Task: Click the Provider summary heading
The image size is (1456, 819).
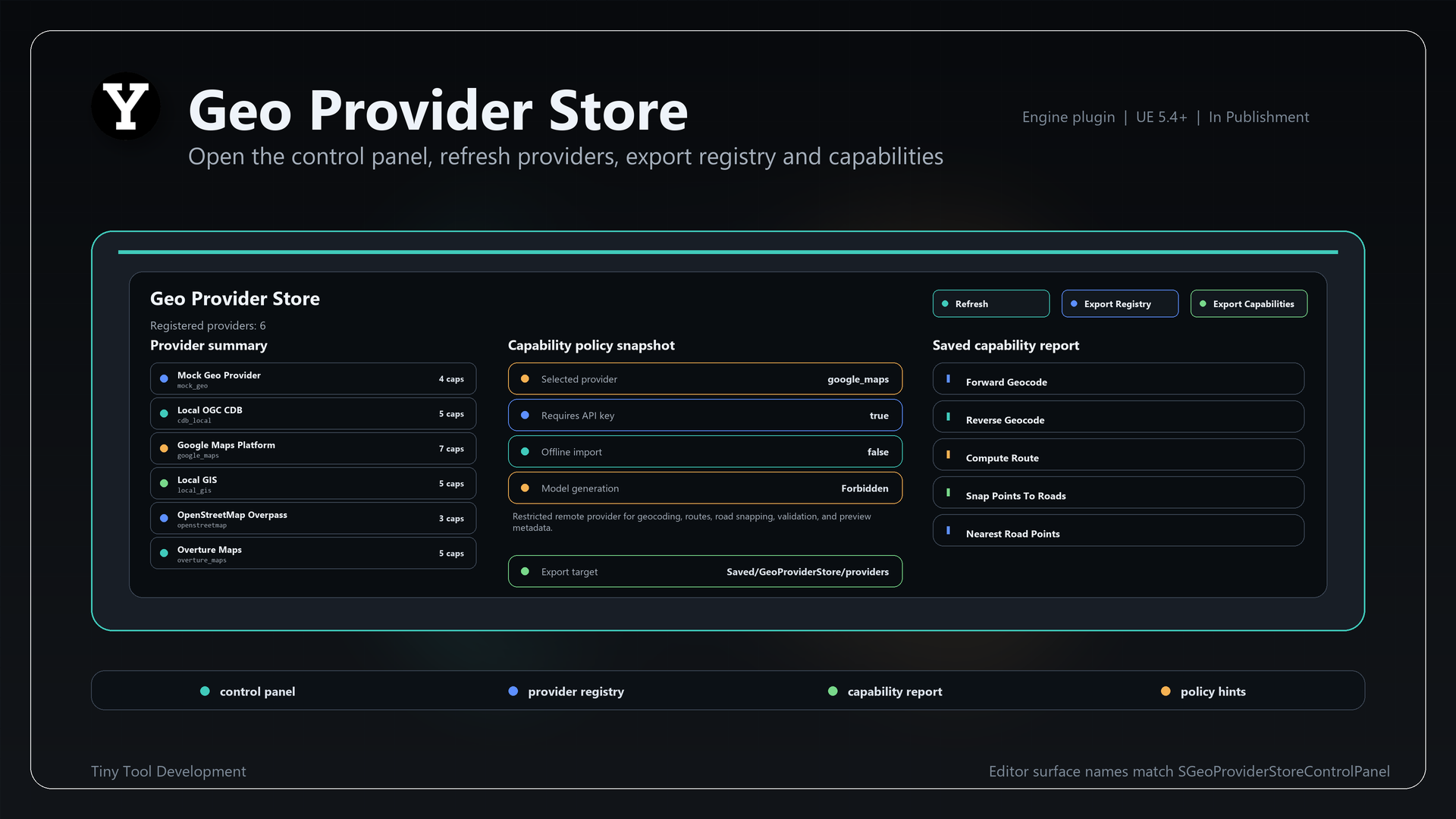Action: coord(209,345)
